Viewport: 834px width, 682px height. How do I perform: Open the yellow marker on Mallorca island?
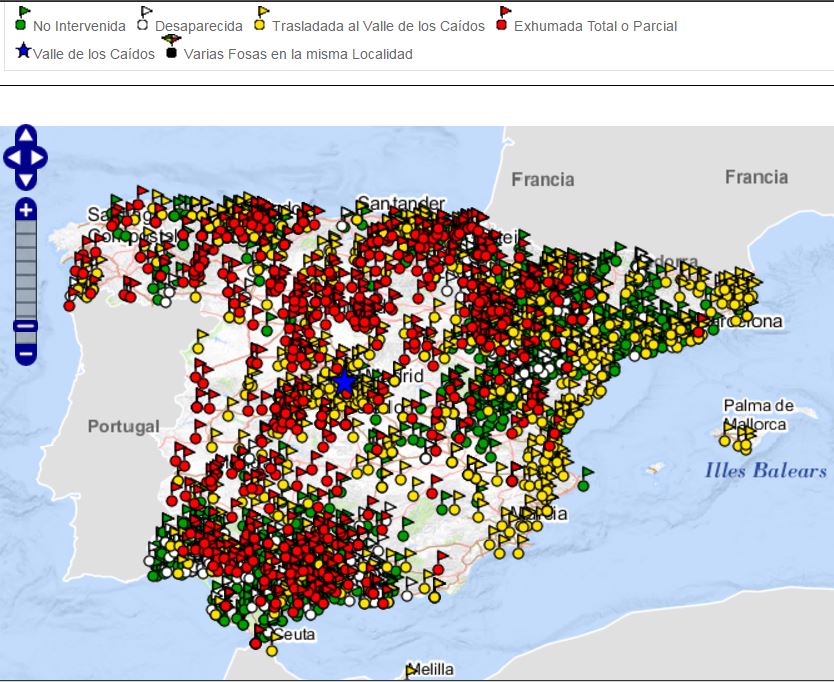[x=726, y=439]
